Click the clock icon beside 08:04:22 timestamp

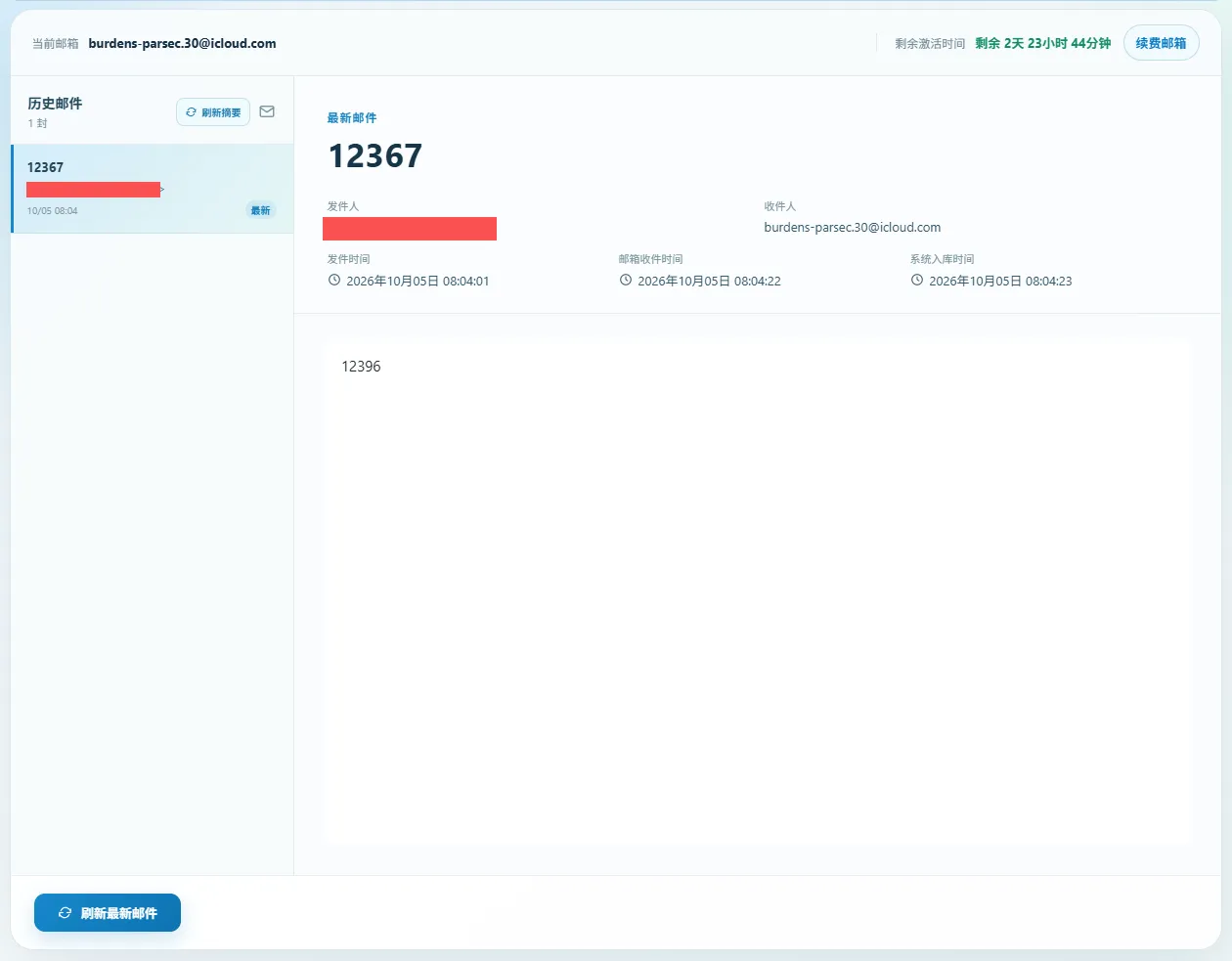pos(626,281)
